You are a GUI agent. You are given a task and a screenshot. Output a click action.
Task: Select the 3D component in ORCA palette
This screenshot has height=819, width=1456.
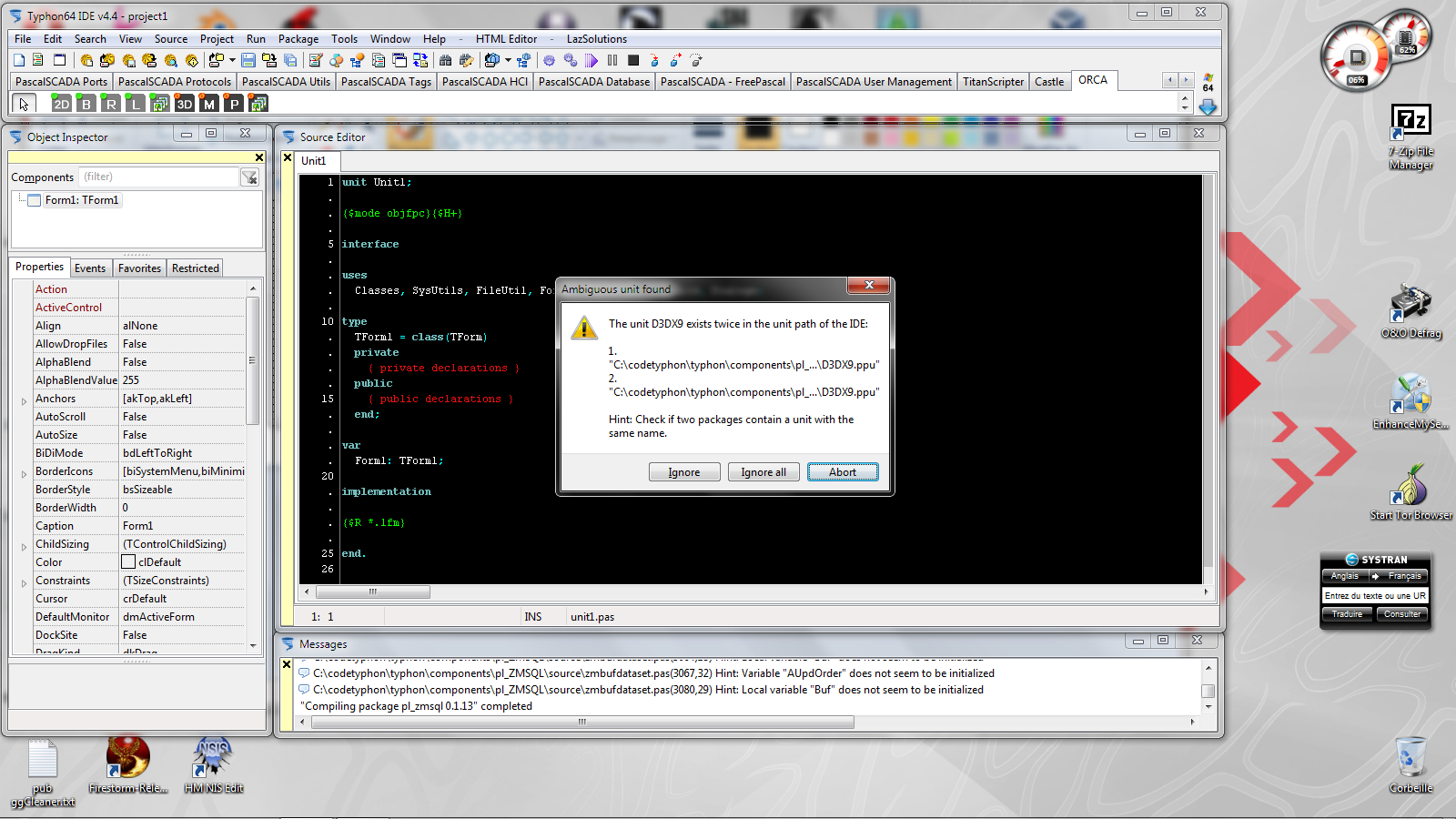[x=184, y=103]
